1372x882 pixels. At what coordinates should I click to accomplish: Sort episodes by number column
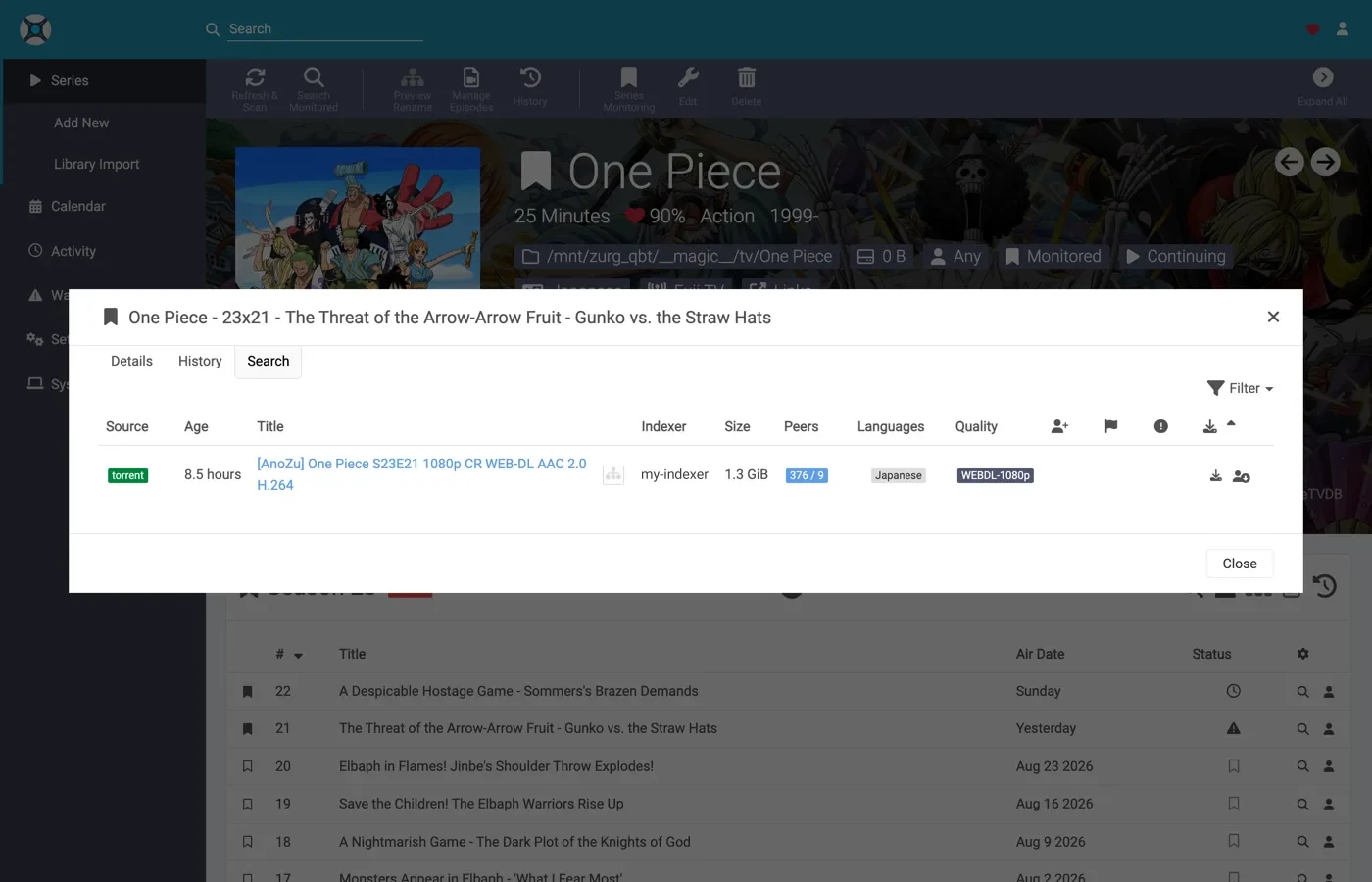(288, 654)
